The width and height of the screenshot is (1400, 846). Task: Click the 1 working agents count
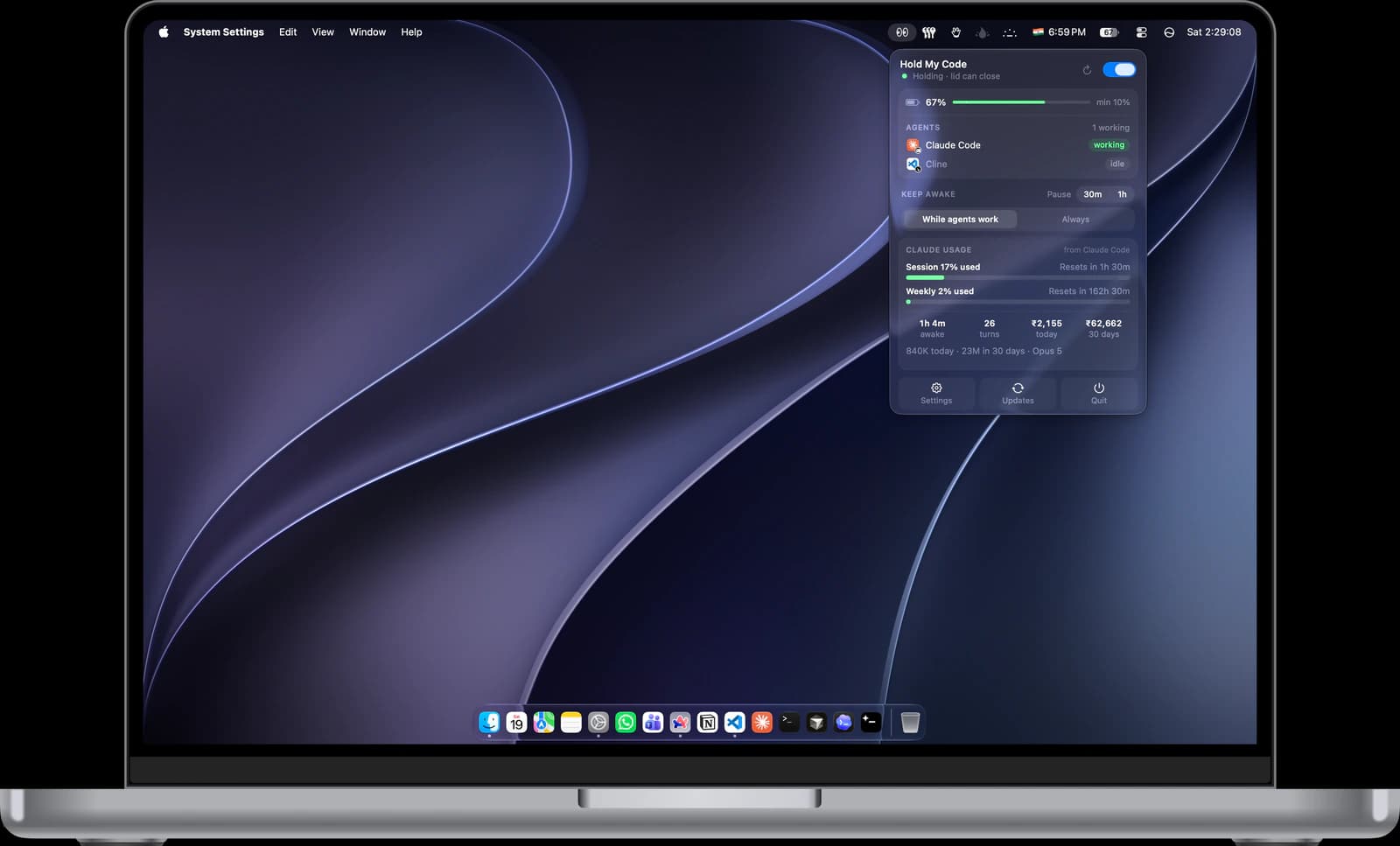pos(1110,128)
